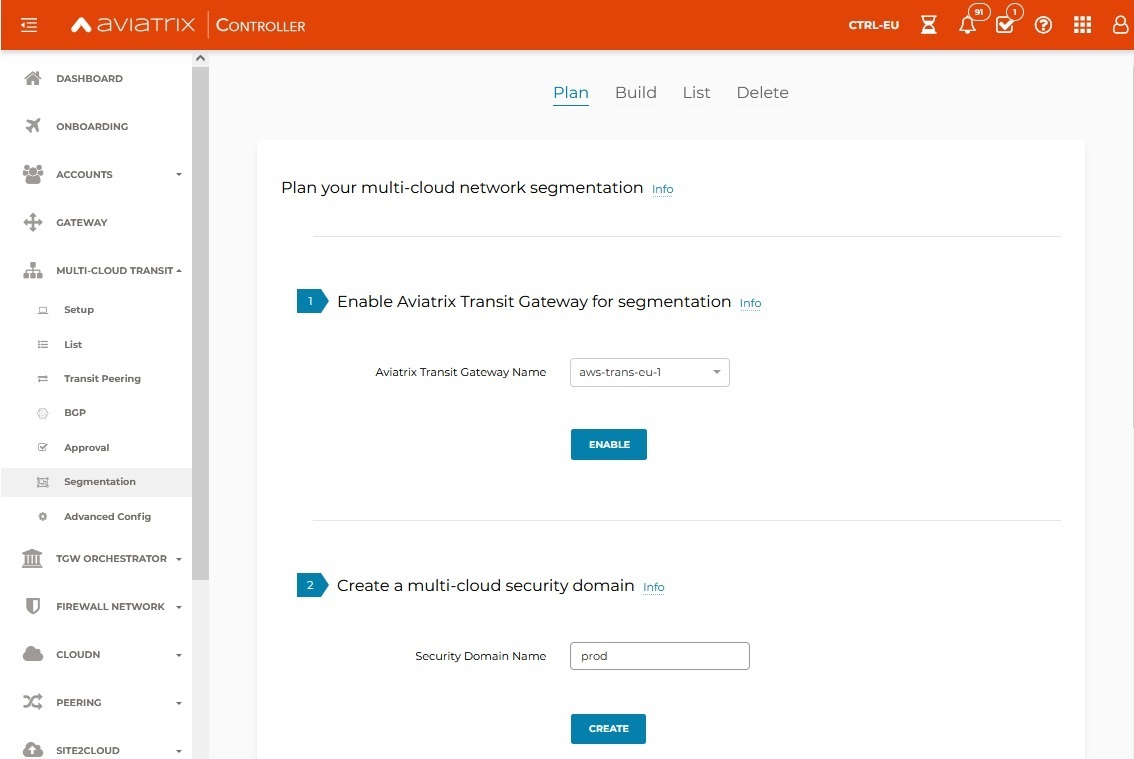Collapse the Multi-Cloud Transit menu arrow
The width and height of the screenshot is (1134, 759).
179,271
